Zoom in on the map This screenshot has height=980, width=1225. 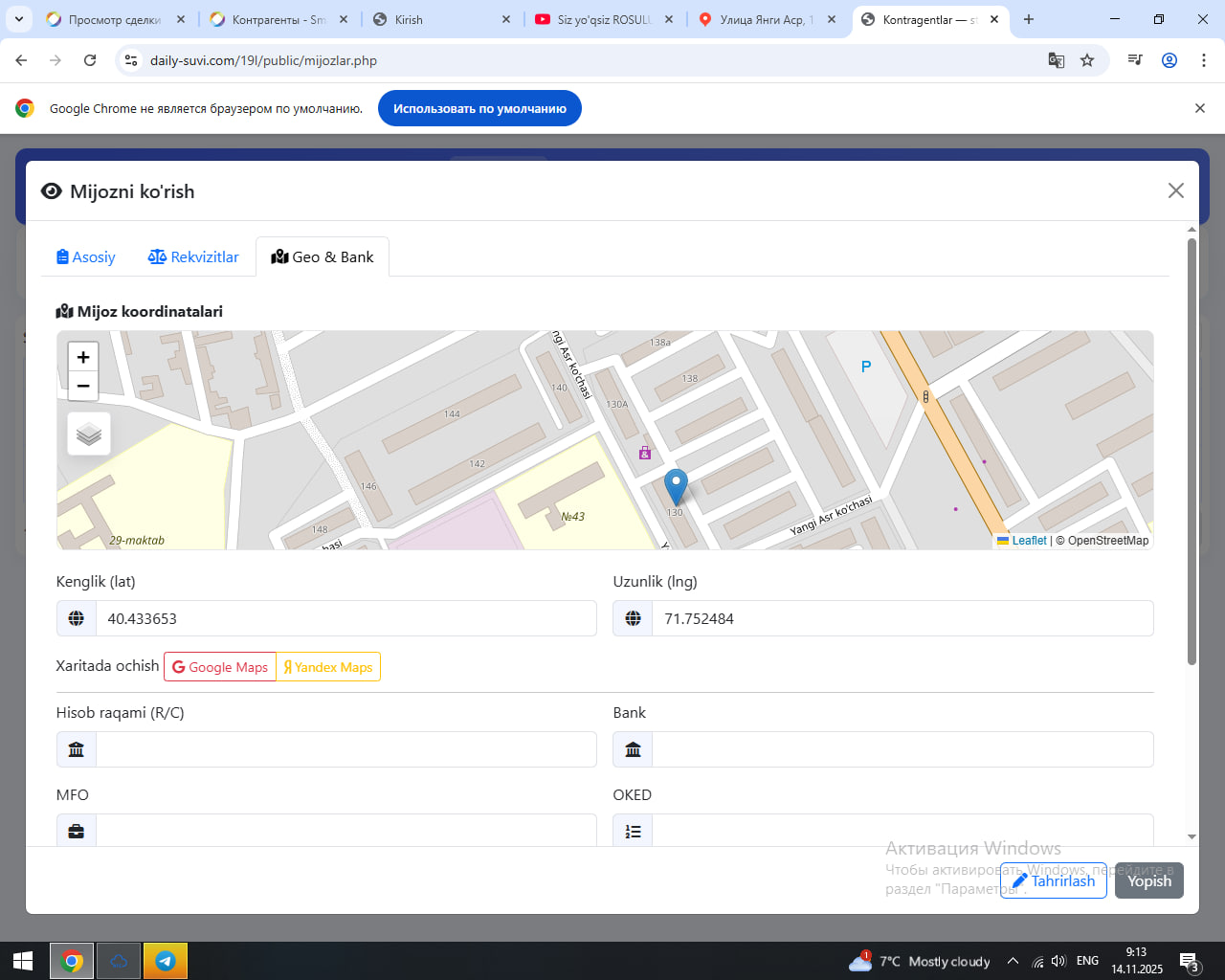pyautogui.click(x=83, y=357)
